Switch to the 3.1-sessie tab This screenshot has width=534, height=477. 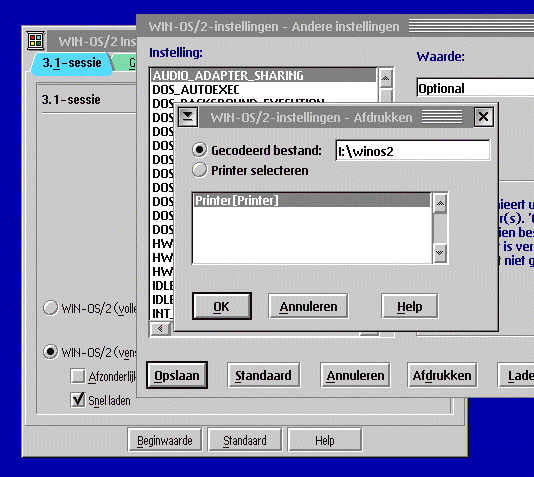tap(72, 63)
